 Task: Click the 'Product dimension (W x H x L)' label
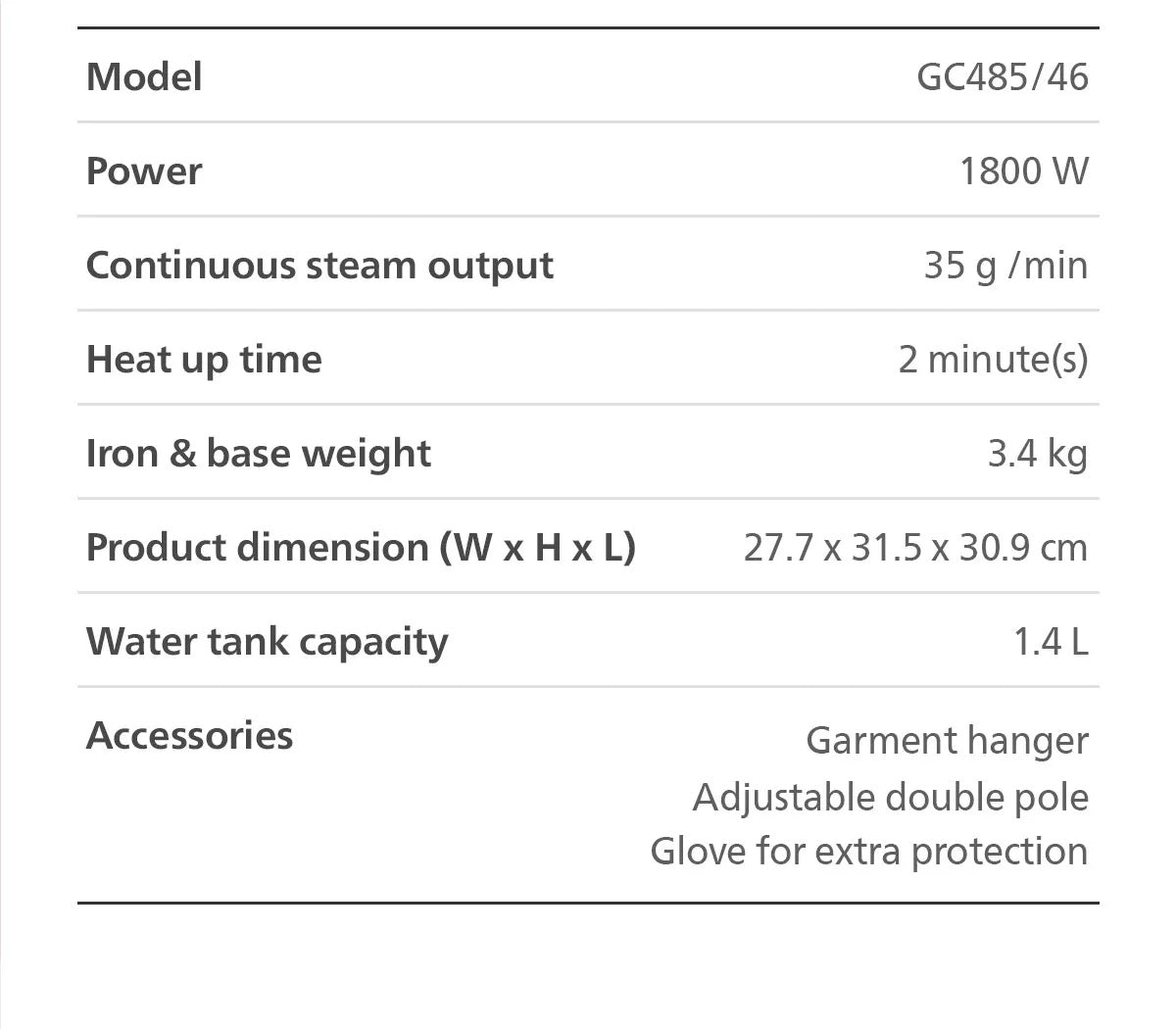click(361, 547)
